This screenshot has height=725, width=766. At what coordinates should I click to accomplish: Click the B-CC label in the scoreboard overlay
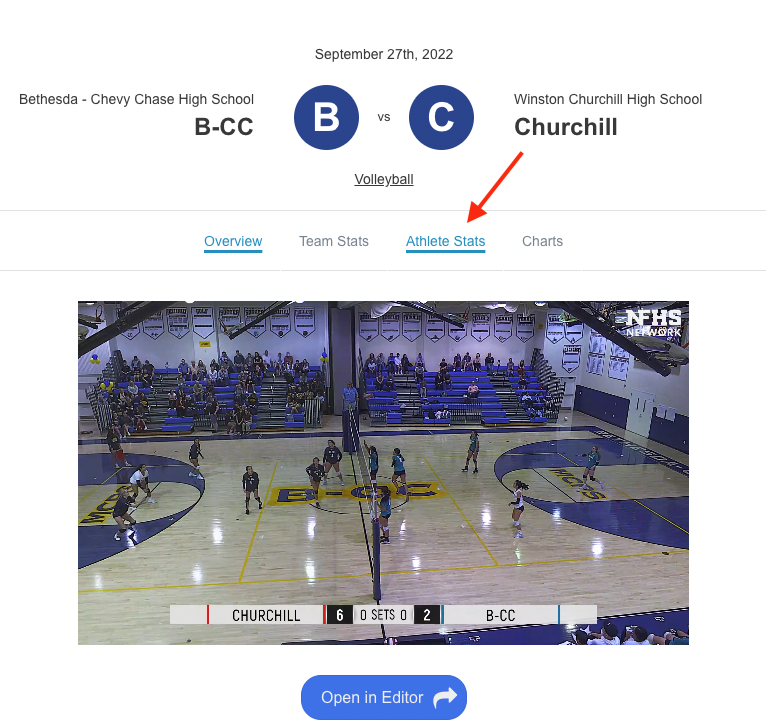(501, 615)
